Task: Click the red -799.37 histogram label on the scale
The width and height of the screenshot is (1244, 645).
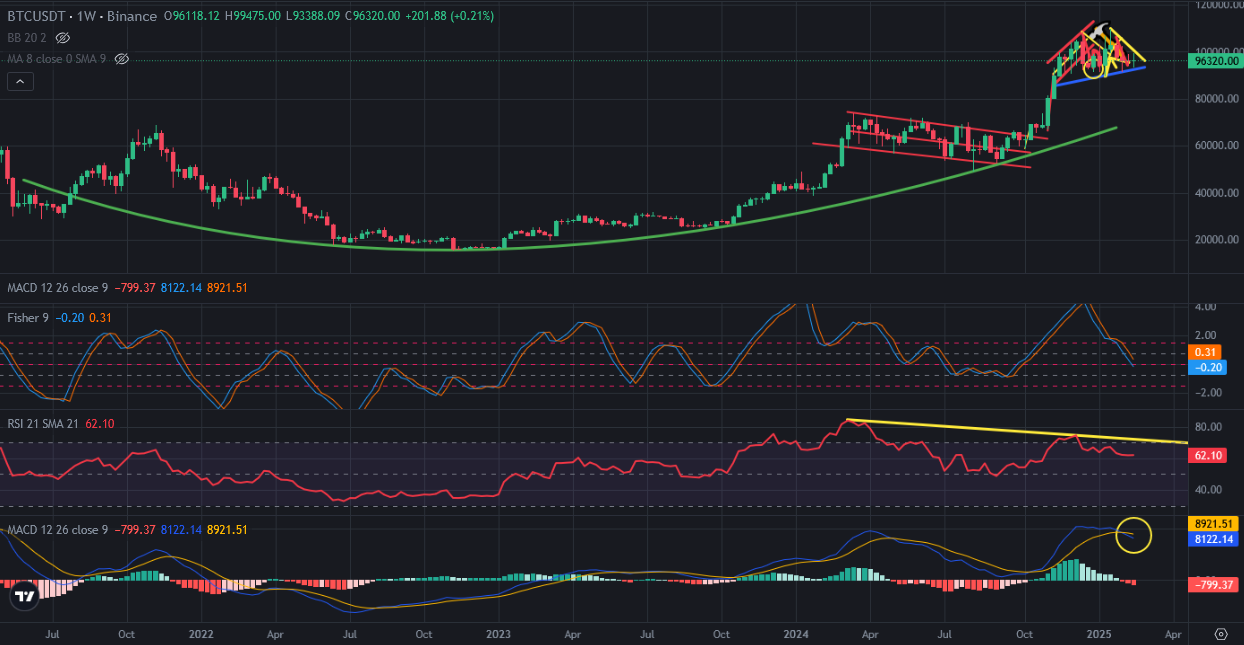Action: click(x=1215, y=584)
